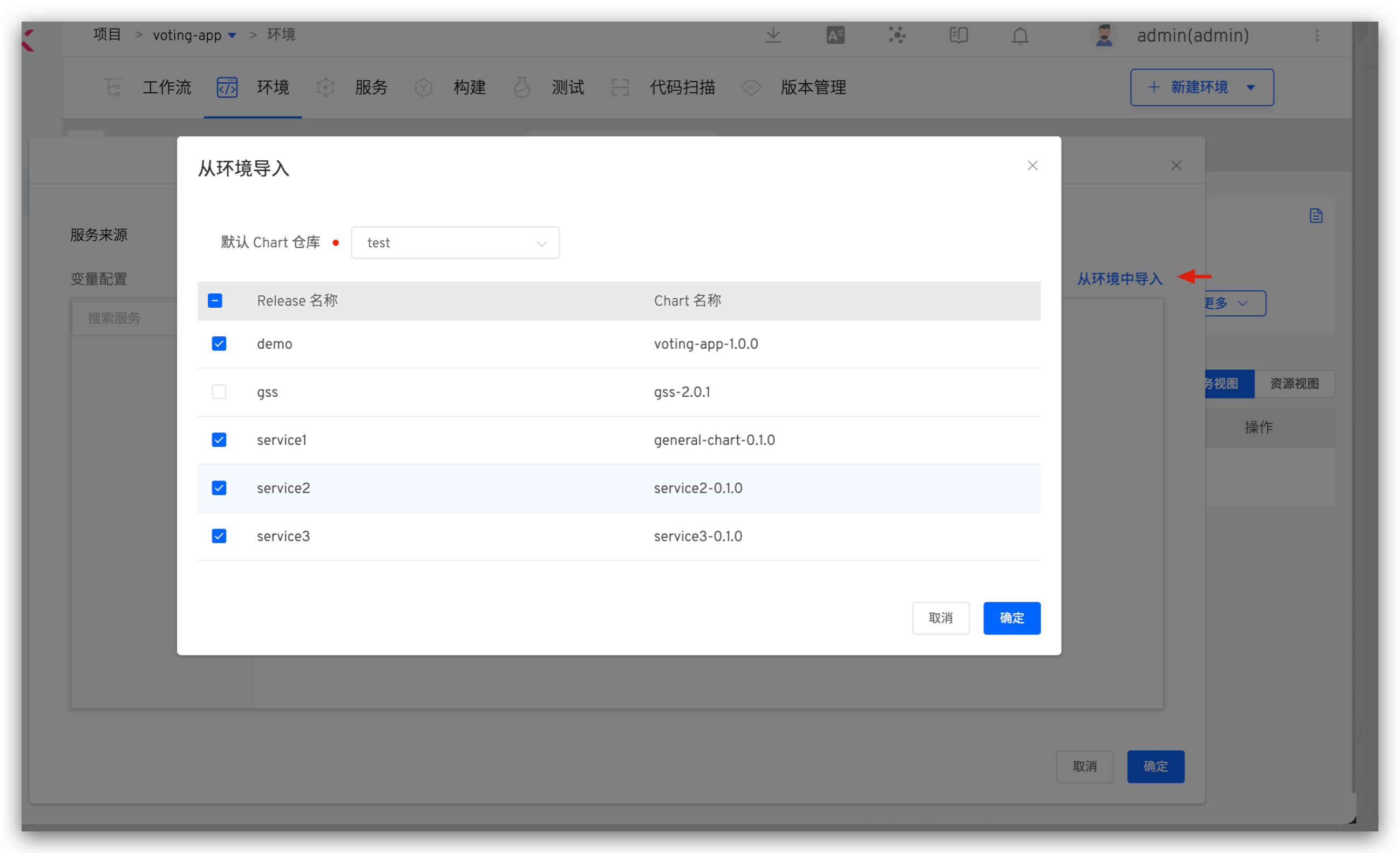Click the download icon in the top bar
This screenshot has height=853, width=1400.
tap(773, 35)
